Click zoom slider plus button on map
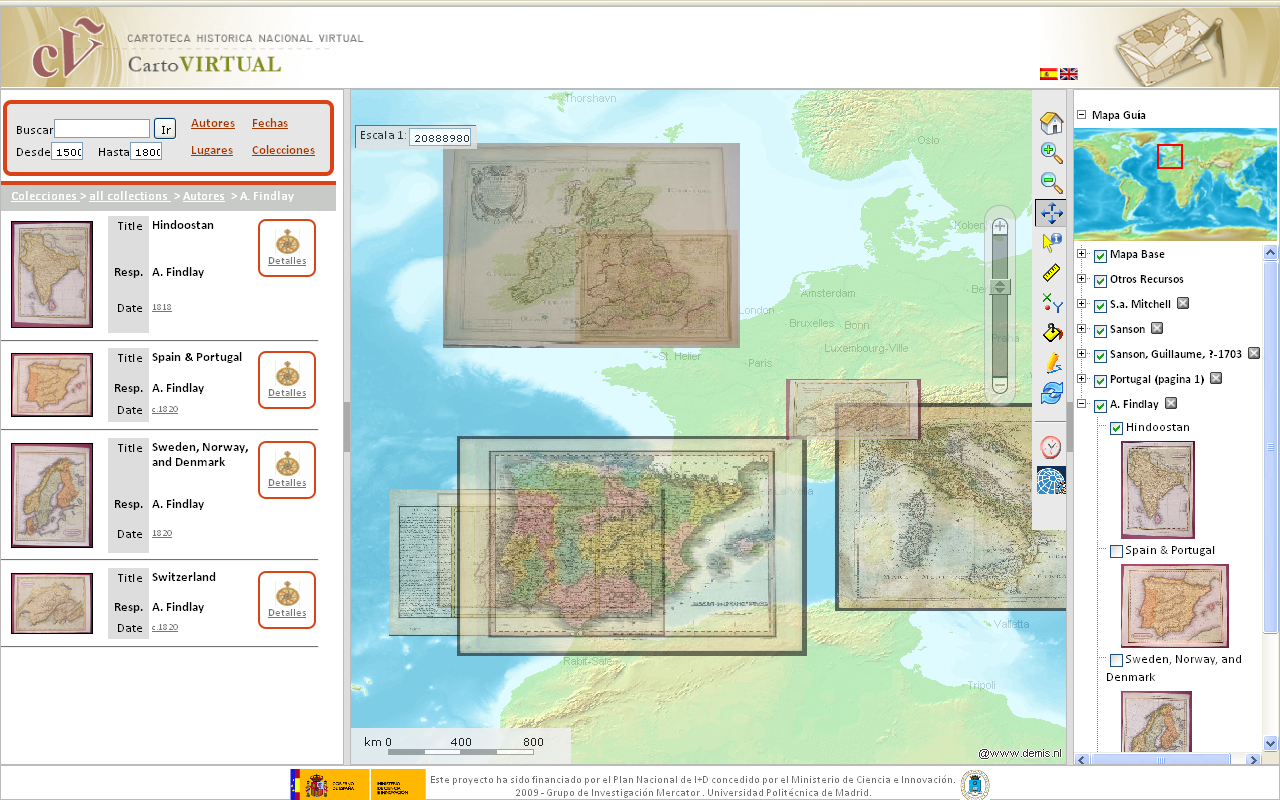The height and width of the screenshot is (800, 1280). click(999, 227)
